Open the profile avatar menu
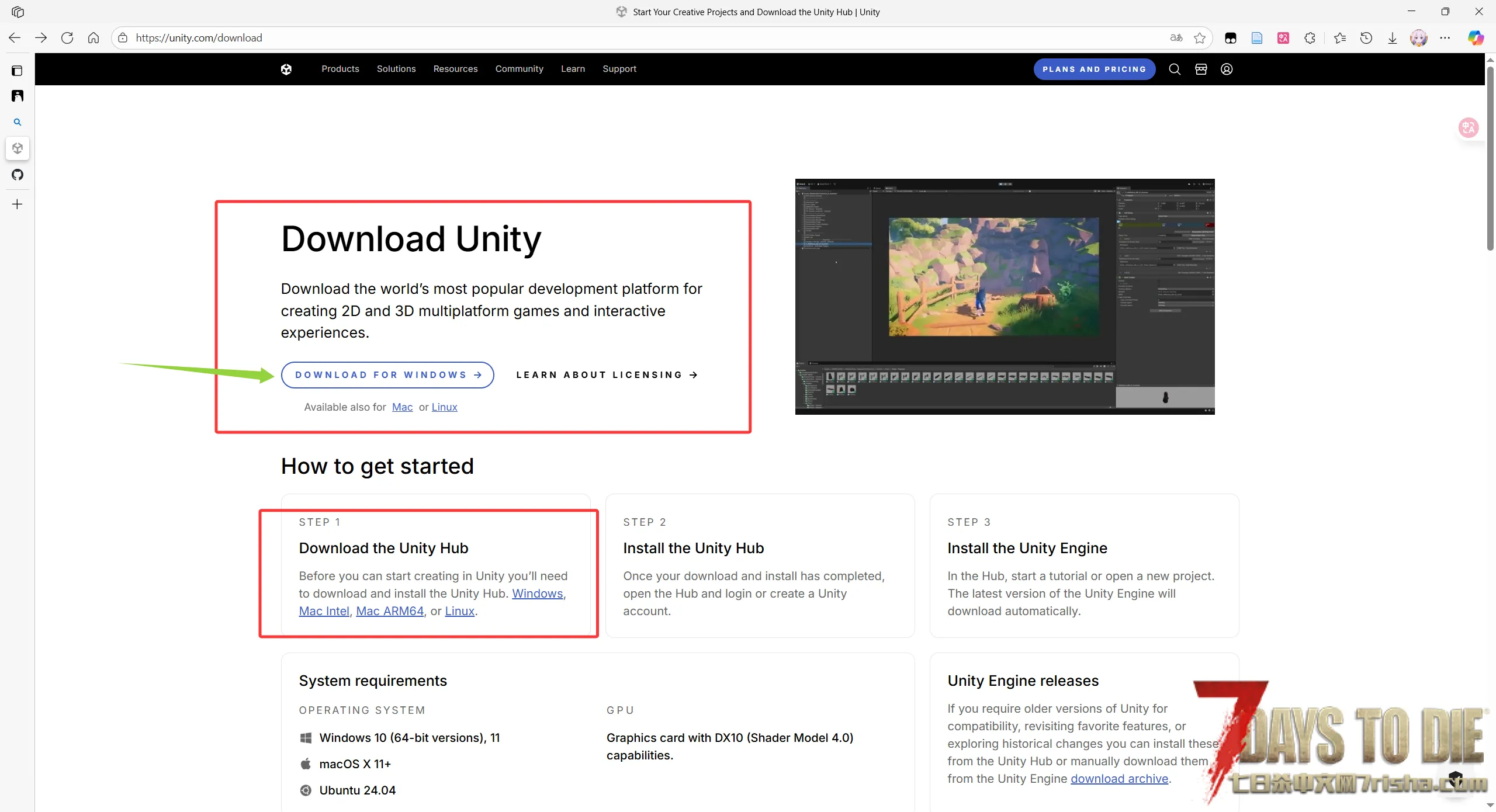 click(1419, 38)
